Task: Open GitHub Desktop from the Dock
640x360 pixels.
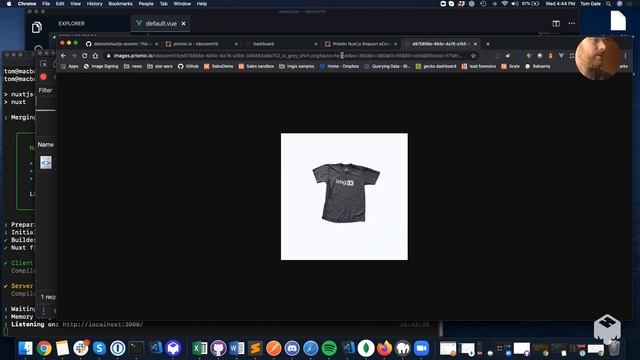Action: point(218,348)
